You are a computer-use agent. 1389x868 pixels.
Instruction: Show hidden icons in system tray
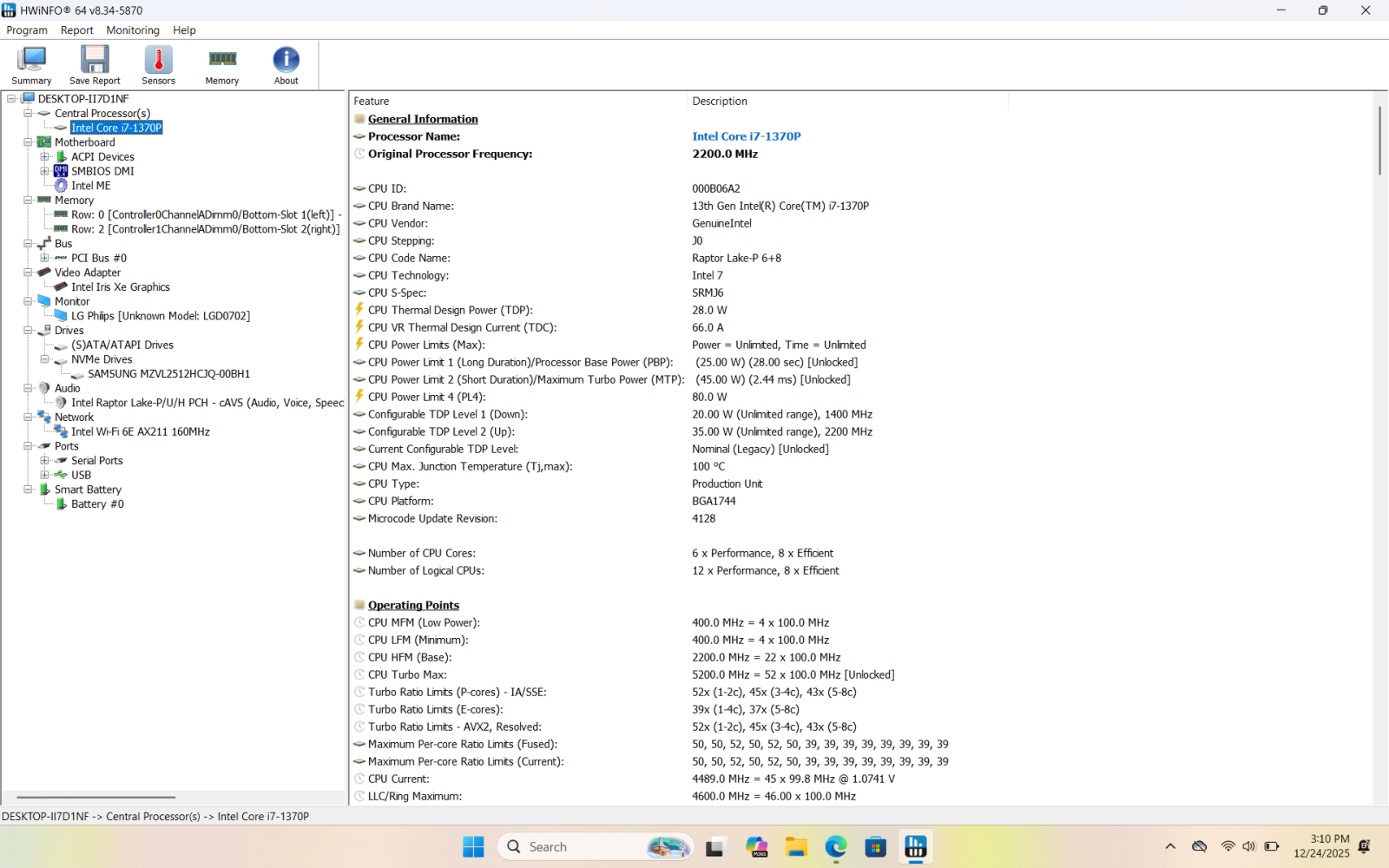1170,846
